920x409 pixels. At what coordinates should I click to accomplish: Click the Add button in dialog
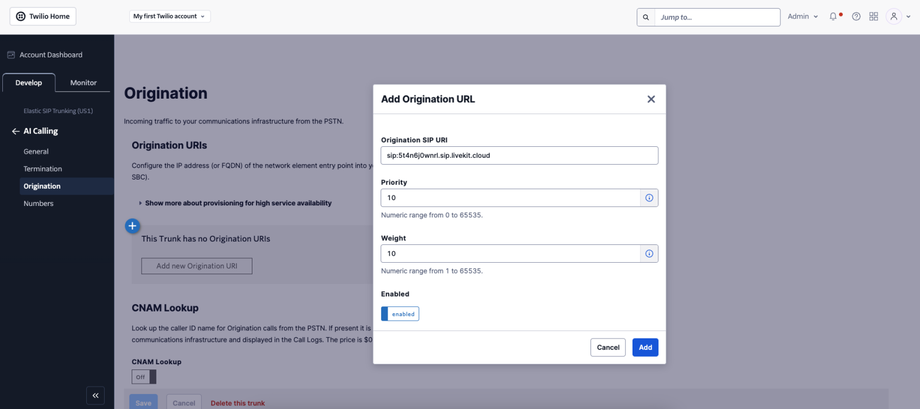click(645, 347)
